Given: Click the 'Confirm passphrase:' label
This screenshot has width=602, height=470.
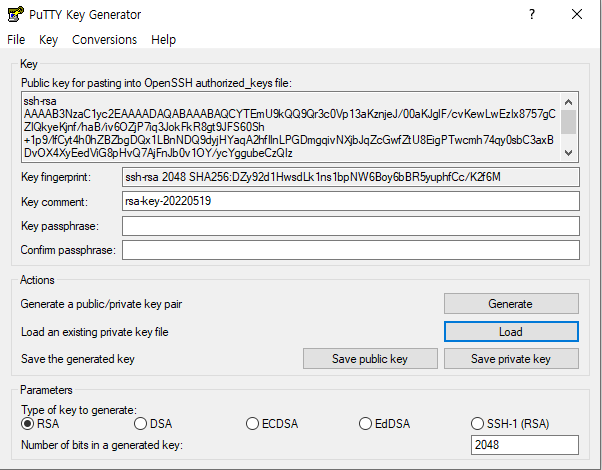Looking at the screenshot, I should tap(68, 250).
